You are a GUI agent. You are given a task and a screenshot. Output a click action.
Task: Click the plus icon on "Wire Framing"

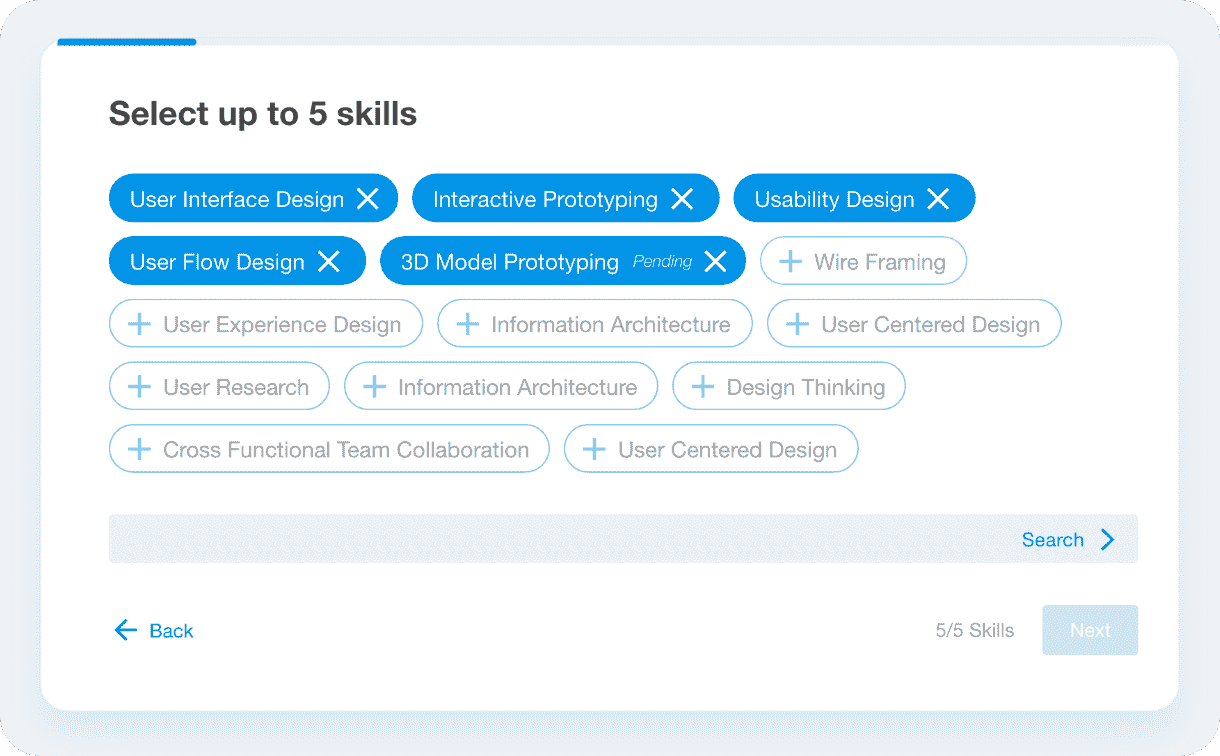793,261
